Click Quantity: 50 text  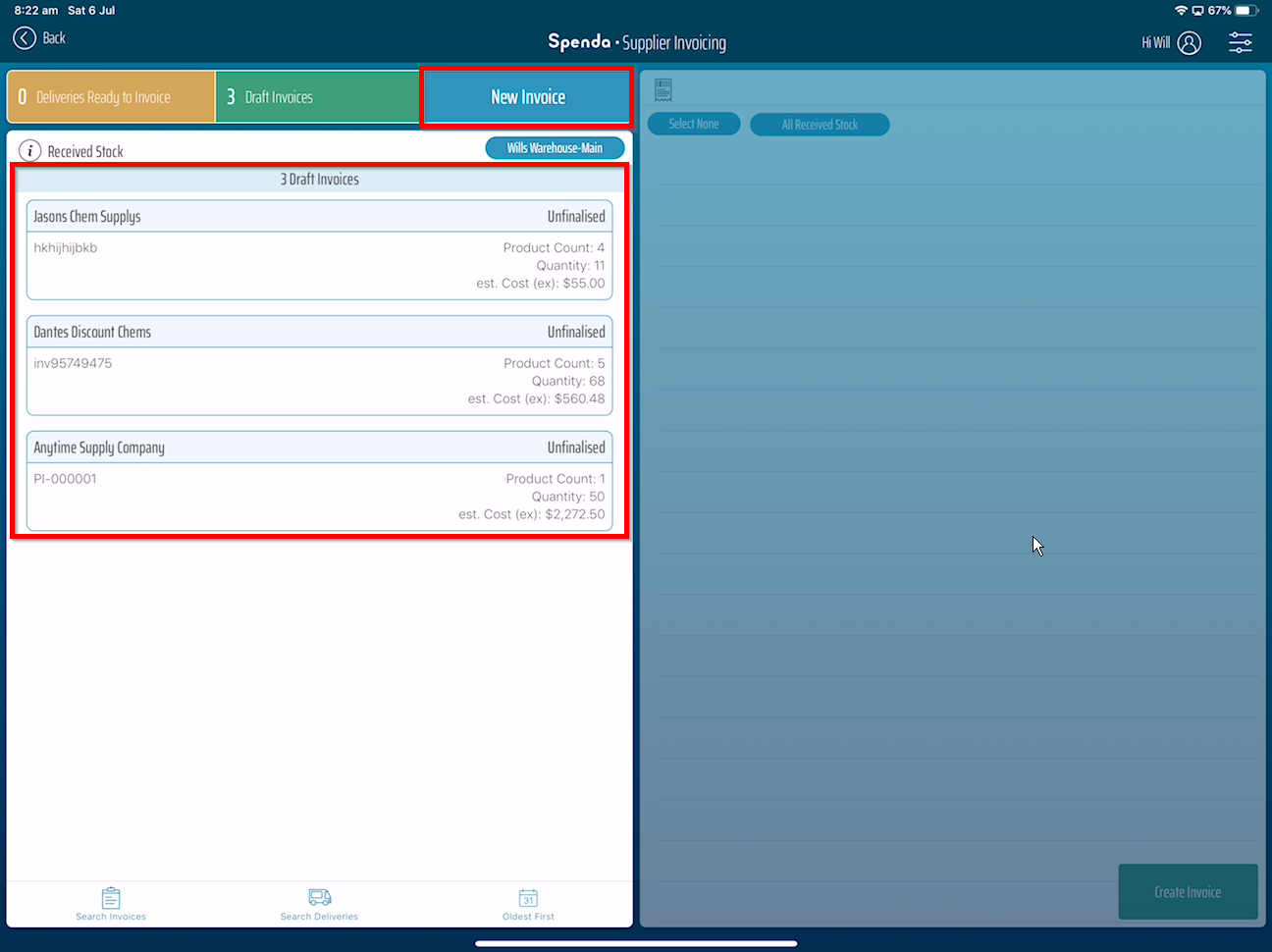tap(568, 497)
